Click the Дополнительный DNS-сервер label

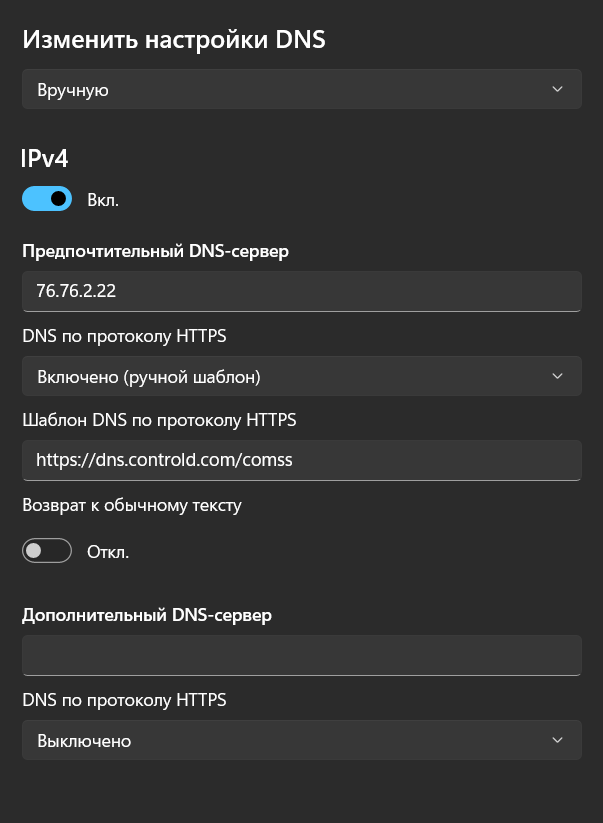coord(147,615)
